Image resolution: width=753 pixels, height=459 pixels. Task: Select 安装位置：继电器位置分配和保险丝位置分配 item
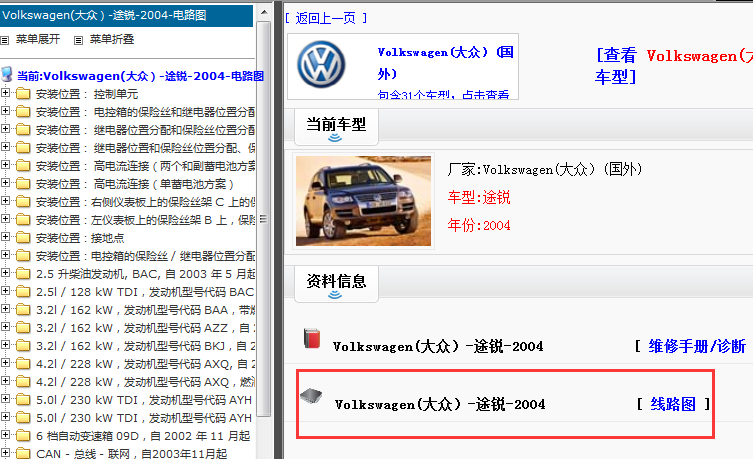pyautogui.click(x=146, y=130)
